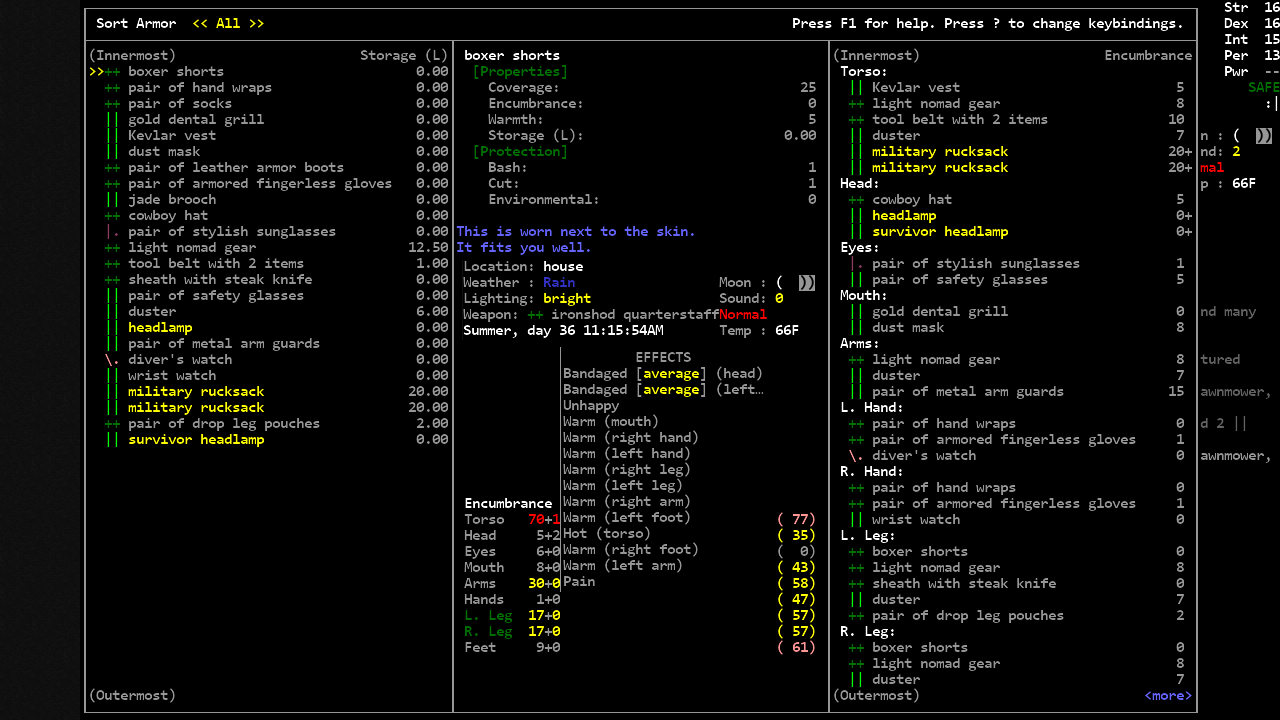The height and width of the screenshot is (720, 1280).
Task: Select 'wrist watch' in the Storage list
Action: click(x=172, y=375)
